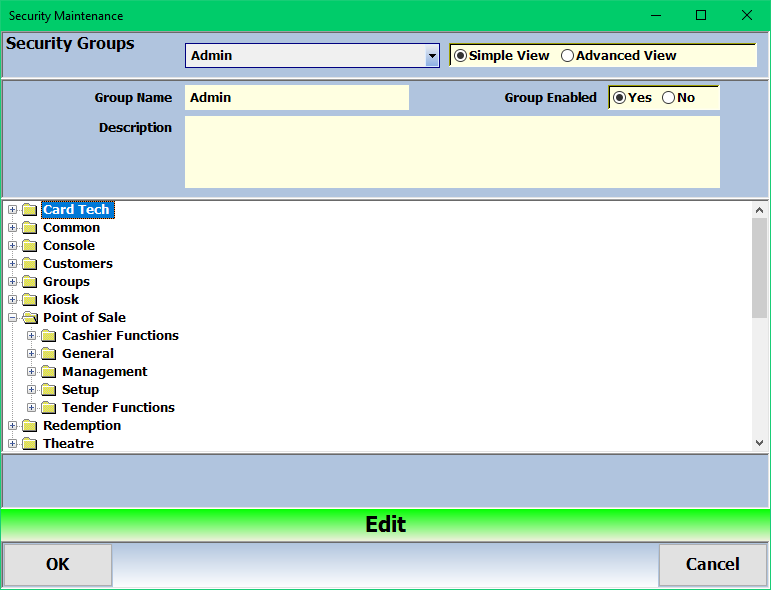Image resolution: width=771 pixels, height=590 pixels.
Task: Set Group Enabled to No
Action: 669,98
